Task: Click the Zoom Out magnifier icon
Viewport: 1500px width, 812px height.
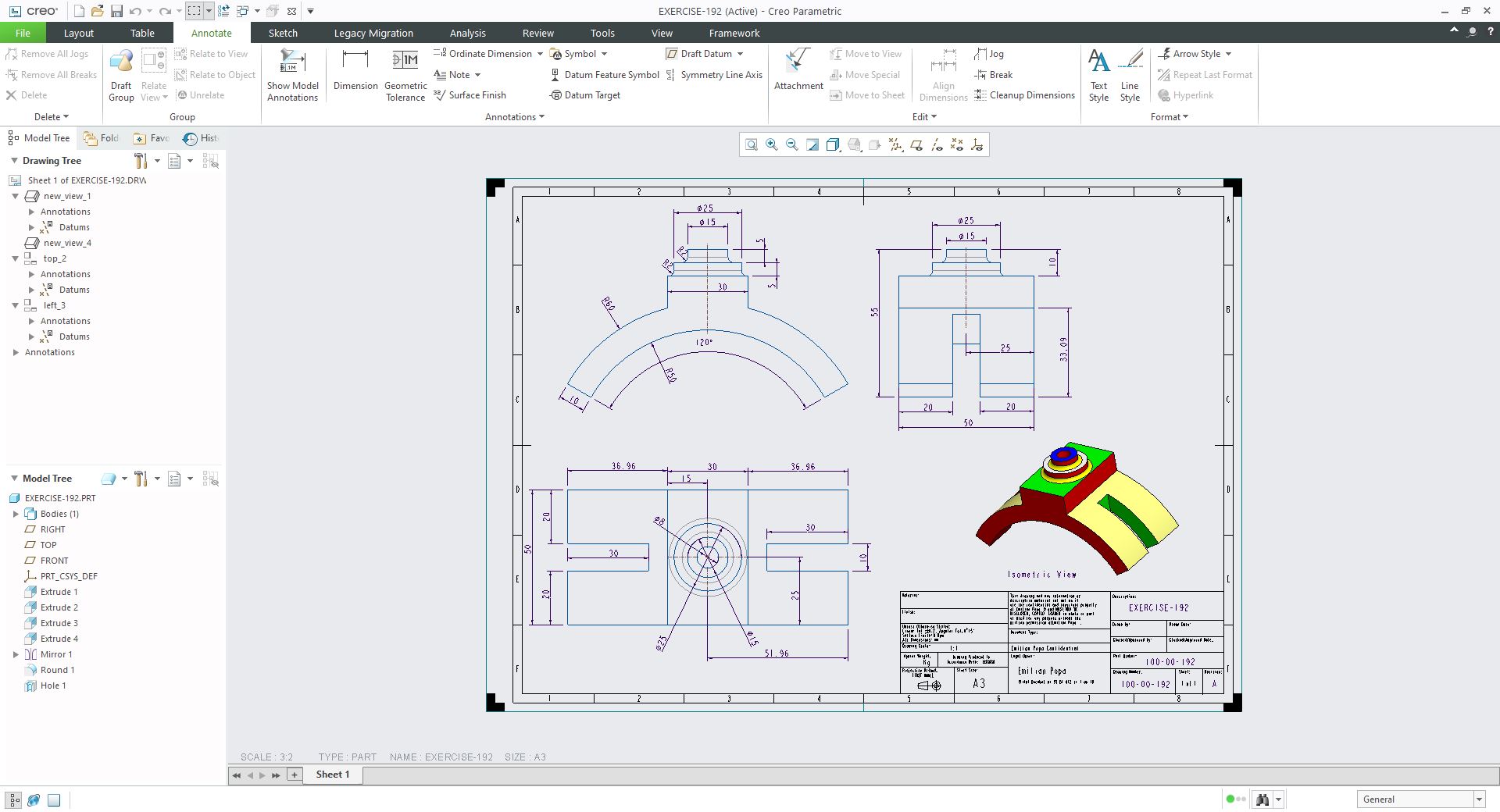Action: point(791,144)
